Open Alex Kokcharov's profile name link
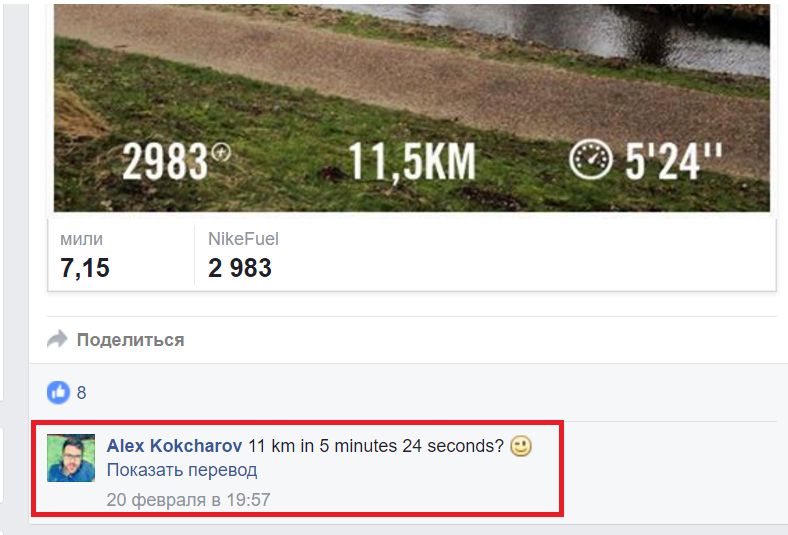This screenshot has height=535, width=788. pos(174,446)
